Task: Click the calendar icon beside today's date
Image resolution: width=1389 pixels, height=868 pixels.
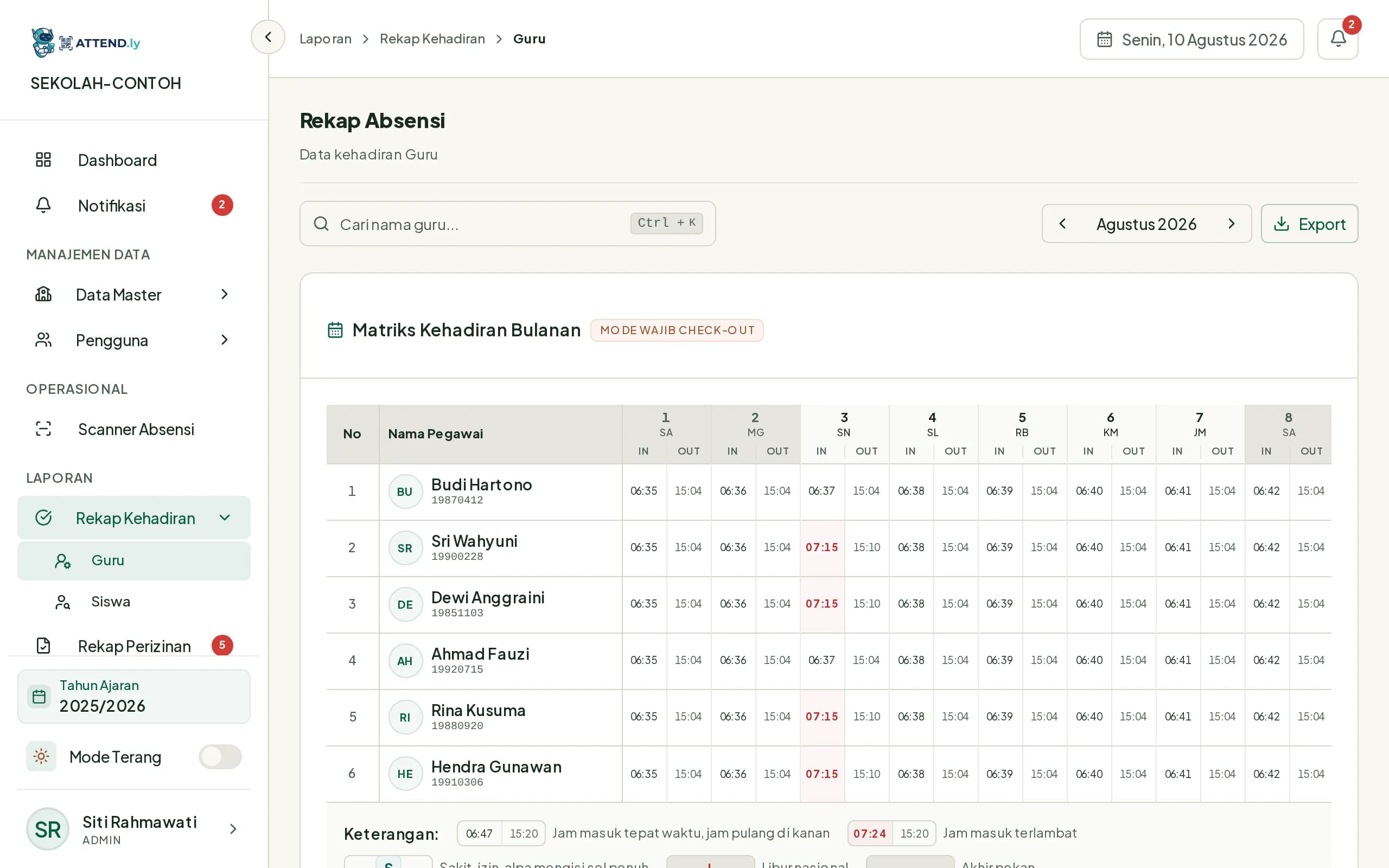Action: (1104, 40)
